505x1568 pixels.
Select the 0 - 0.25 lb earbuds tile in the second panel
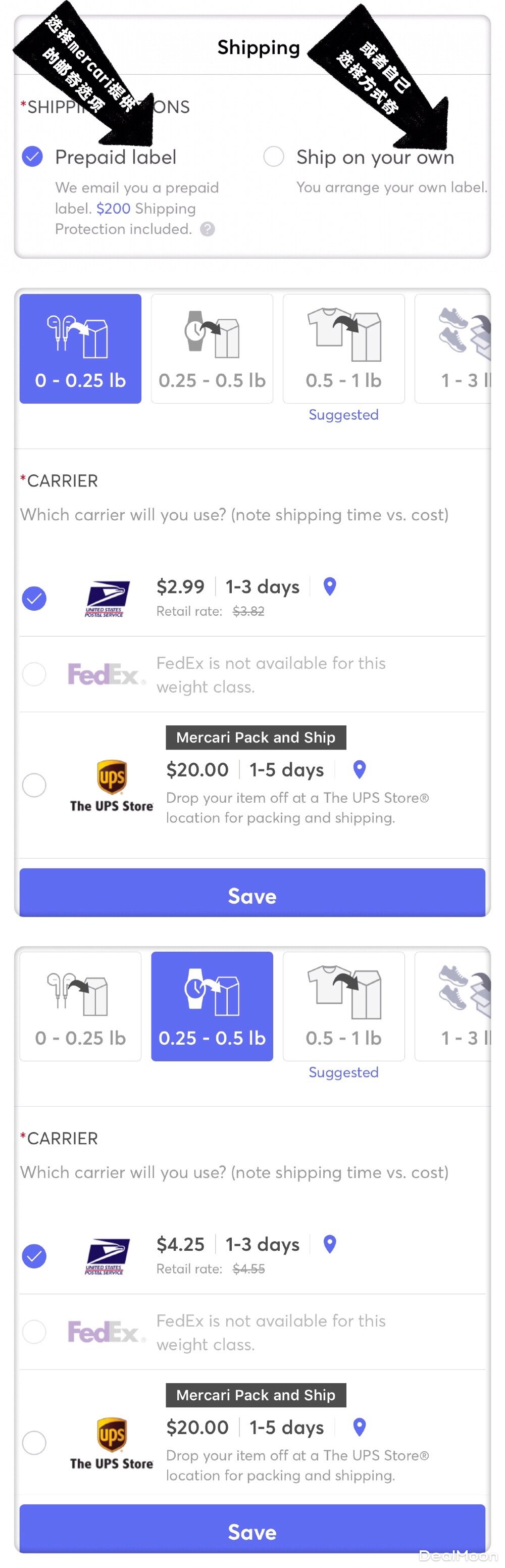[x=80, y=1006]
